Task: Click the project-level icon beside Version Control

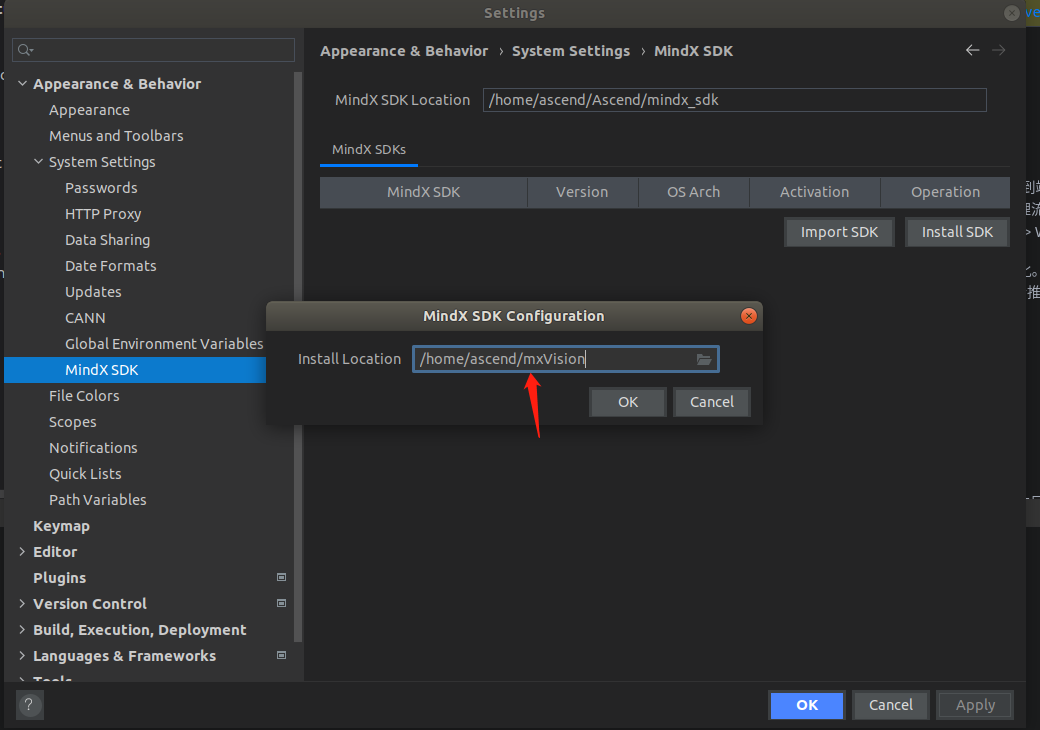Action: click(x=281, y=603)
